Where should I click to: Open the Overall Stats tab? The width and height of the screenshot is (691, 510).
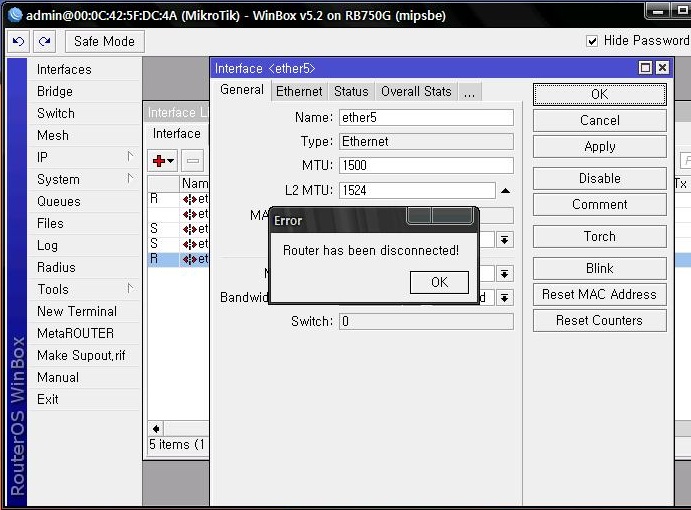coord(416,91)
